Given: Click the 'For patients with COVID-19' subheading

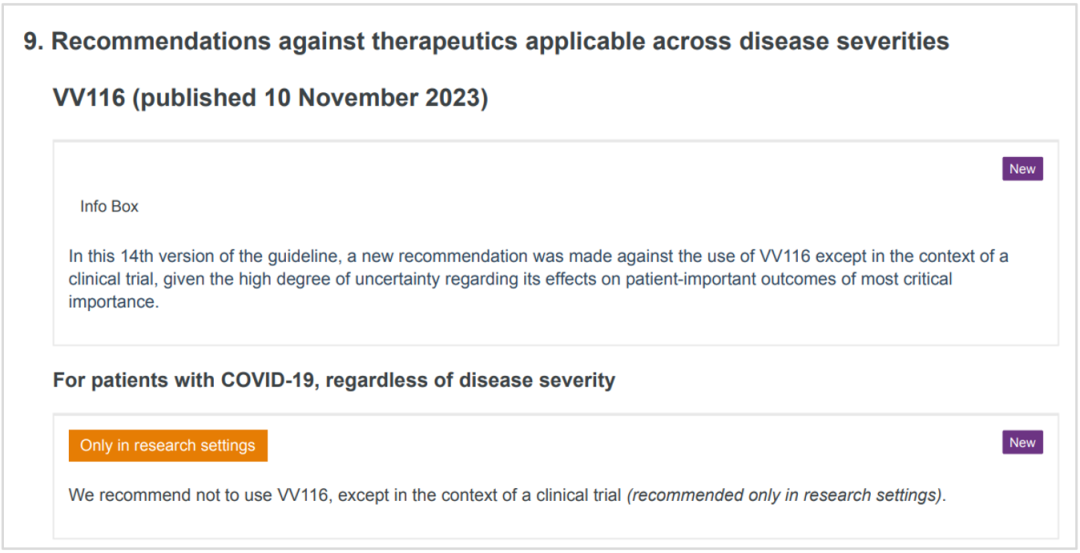Looking at the screenshot, I should point(334,379).
